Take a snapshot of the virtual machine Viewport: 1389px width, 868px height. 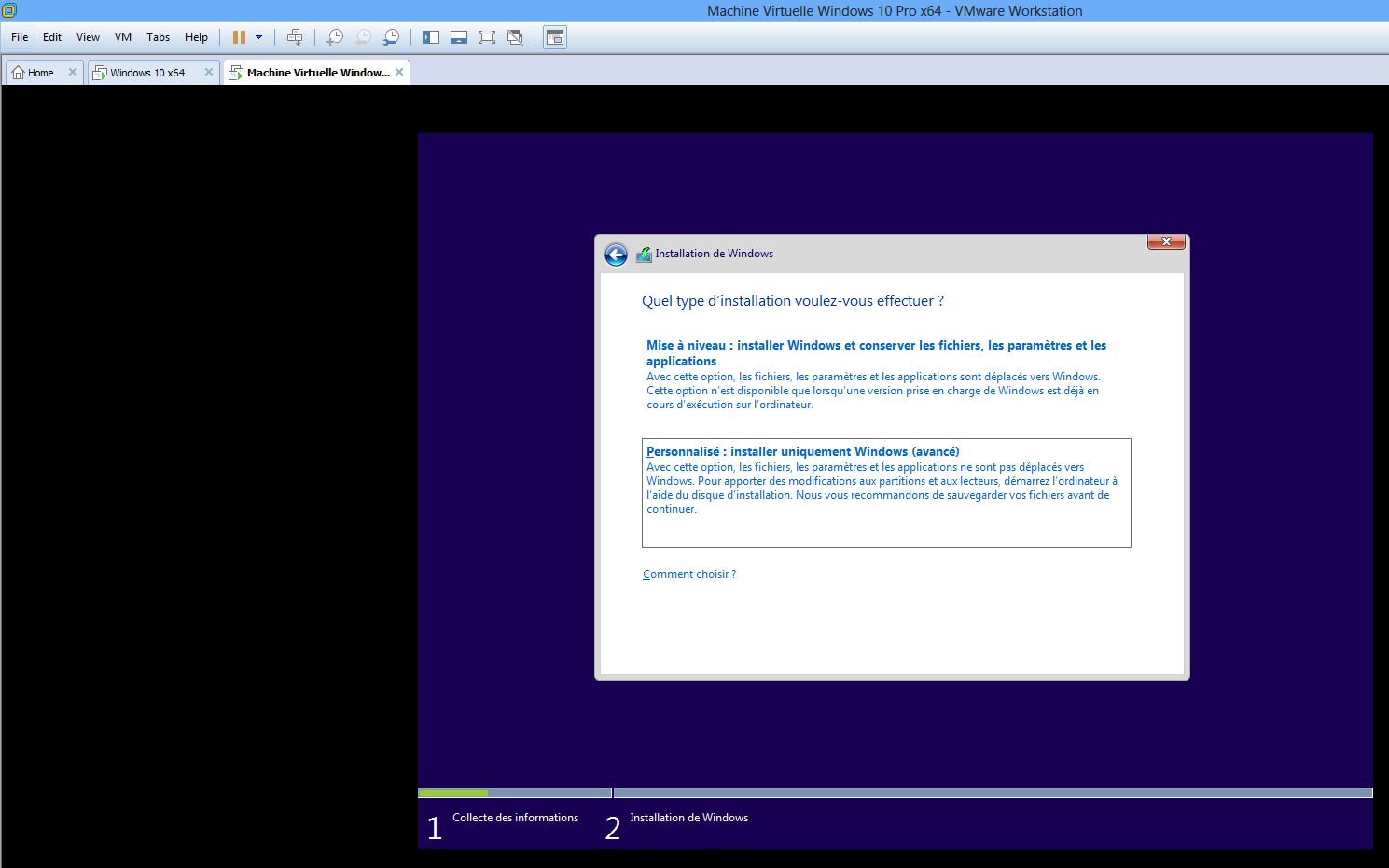pos(334,37)
